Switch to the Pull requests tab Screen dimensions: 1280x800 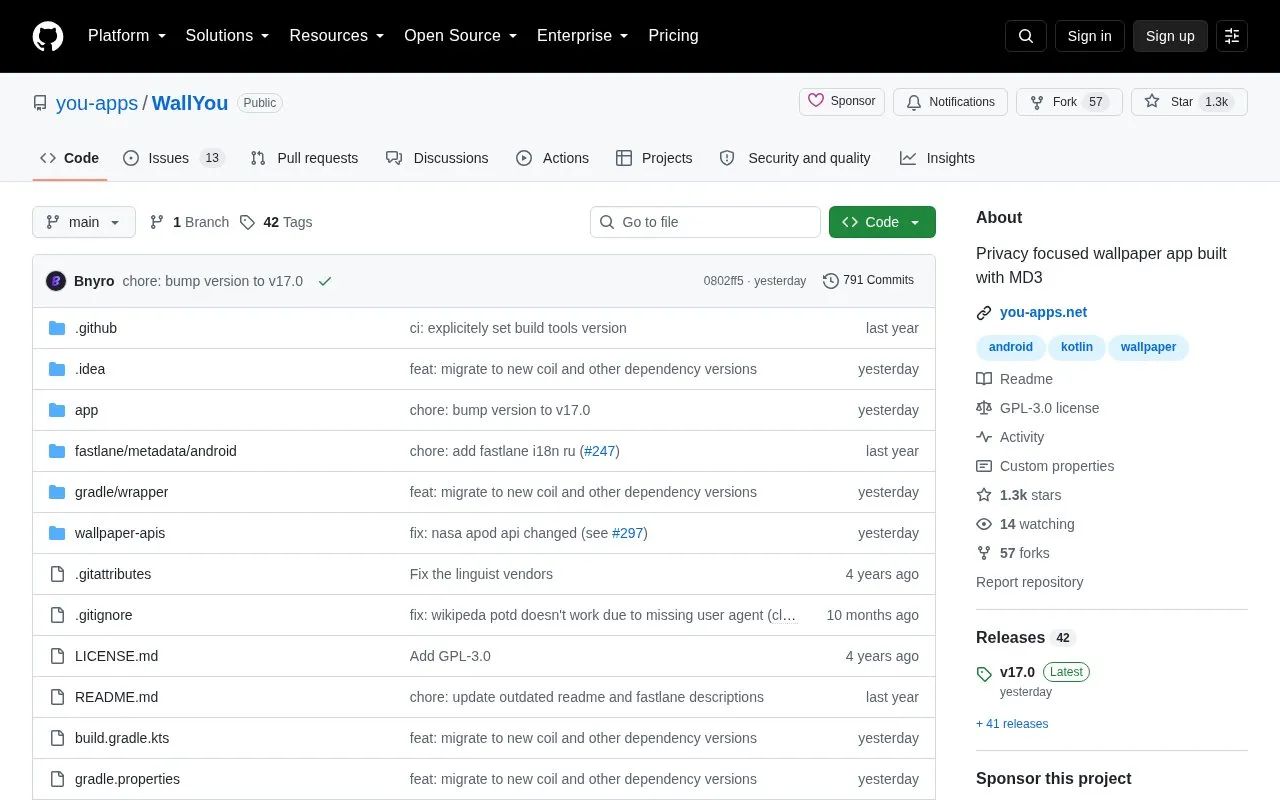pyautogui.click(x=304, y=158)
